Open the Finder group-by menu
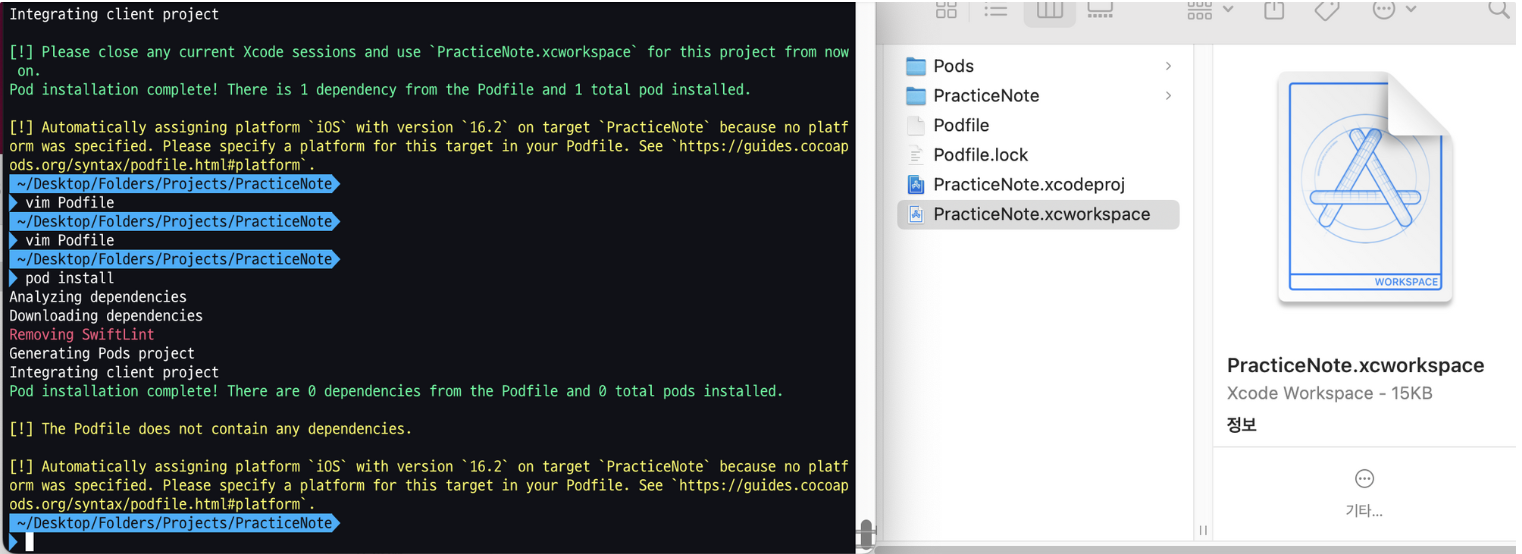Viewport: 1522px width, 554px height. (1210, 9)
